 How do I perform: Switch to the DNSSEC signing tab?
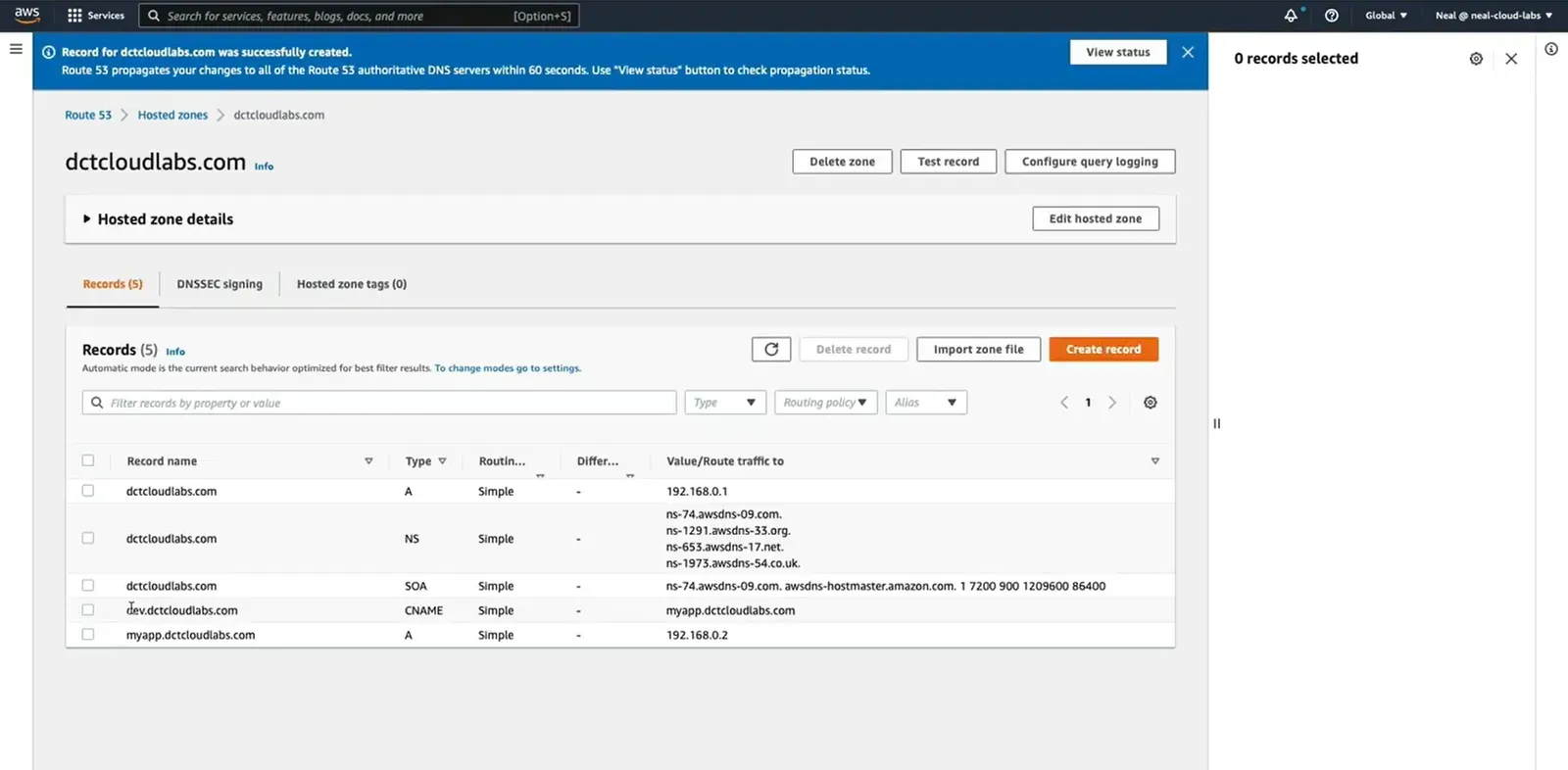[220, 284]
